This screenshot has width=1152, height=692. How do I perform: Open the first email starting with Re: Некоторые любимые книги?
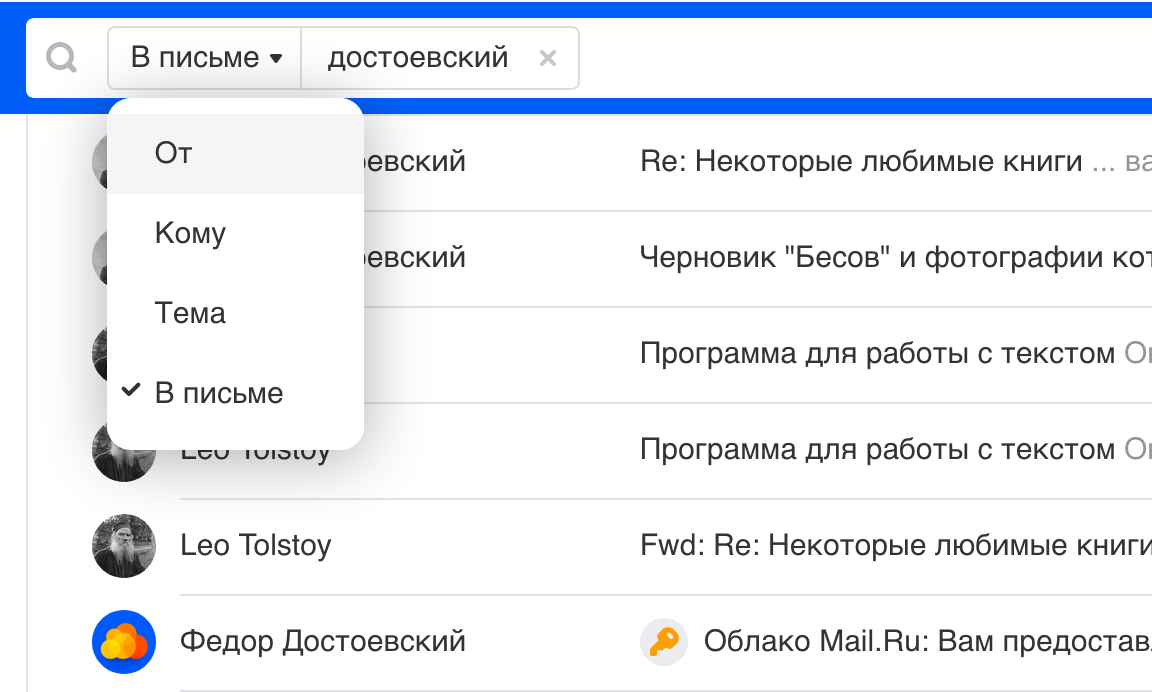point(860,161)
